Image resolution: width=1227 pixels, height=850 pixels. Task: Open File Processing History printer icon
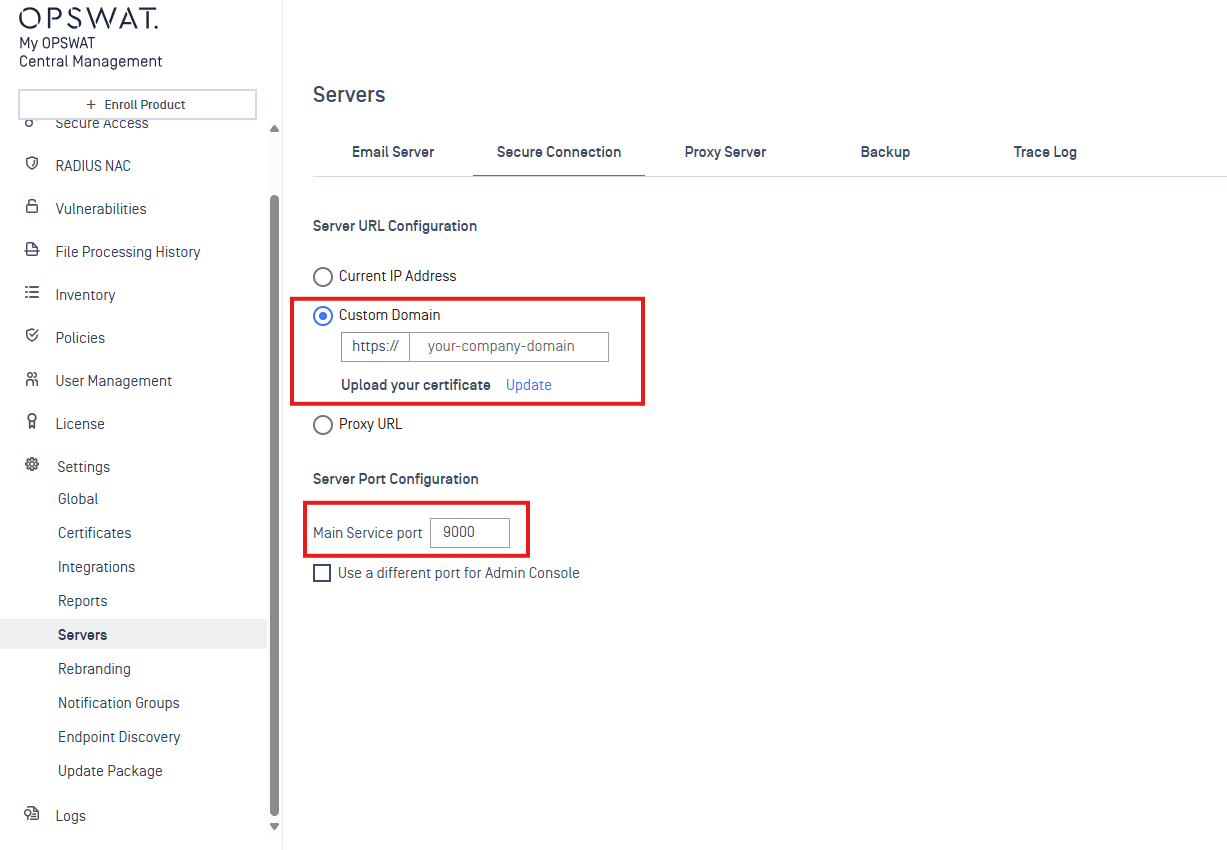point(32,250)
